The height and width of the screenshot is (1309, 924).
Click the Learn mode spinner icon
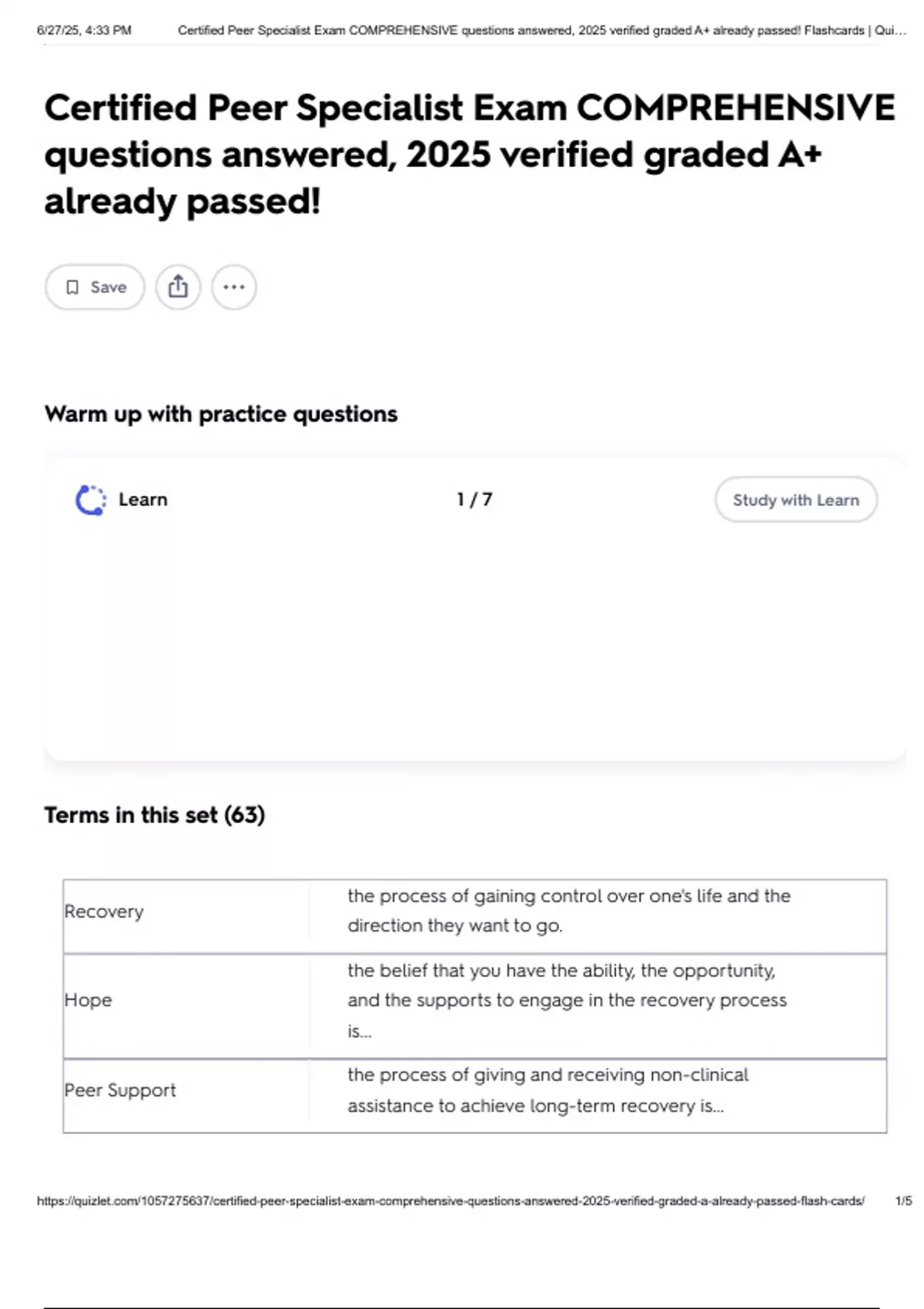(91, 500)
